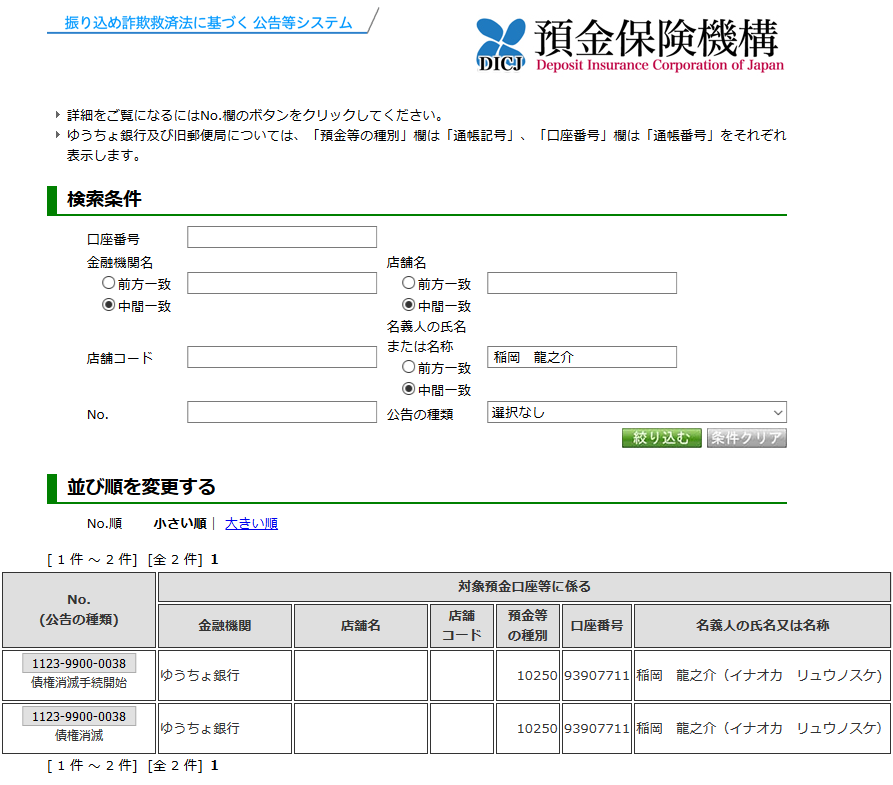Viewport: 893px width, 785px height.
Task: Open notice 1123-9900-0038 in 債権消滅手続開始 row
Action: 79,664
